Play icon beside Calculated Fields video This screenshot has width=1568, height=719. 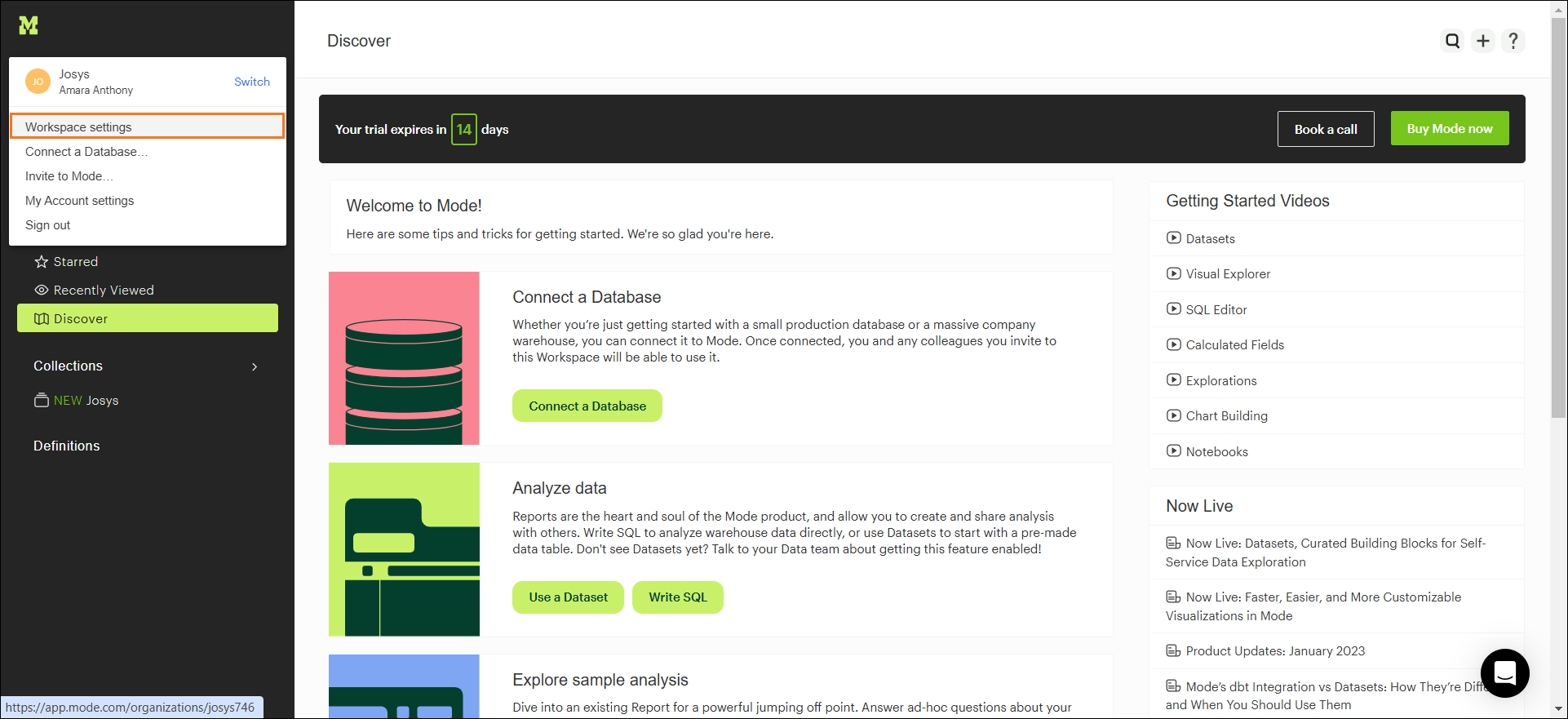[1174, 344]
